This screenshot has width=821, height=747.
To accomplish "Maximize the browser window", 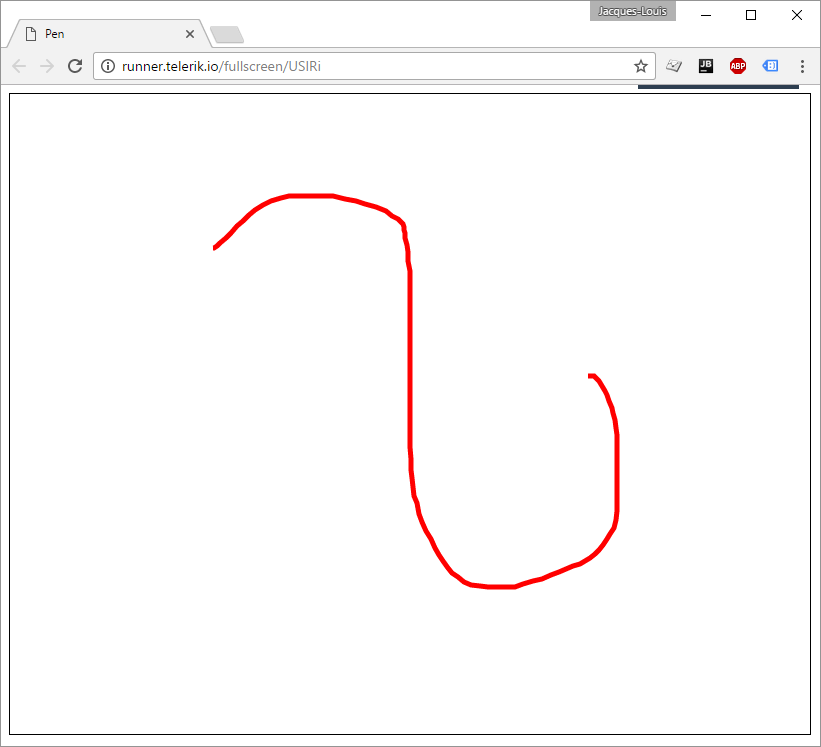I will pos(751,15).
